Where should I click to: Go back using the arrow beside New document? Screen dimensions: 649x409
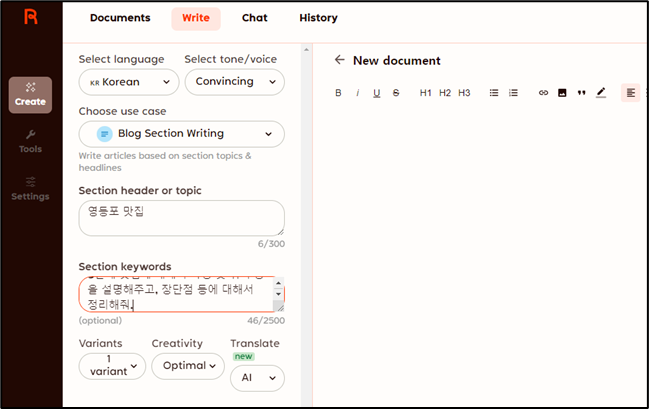pyautogui.click(x=339, y=60)
